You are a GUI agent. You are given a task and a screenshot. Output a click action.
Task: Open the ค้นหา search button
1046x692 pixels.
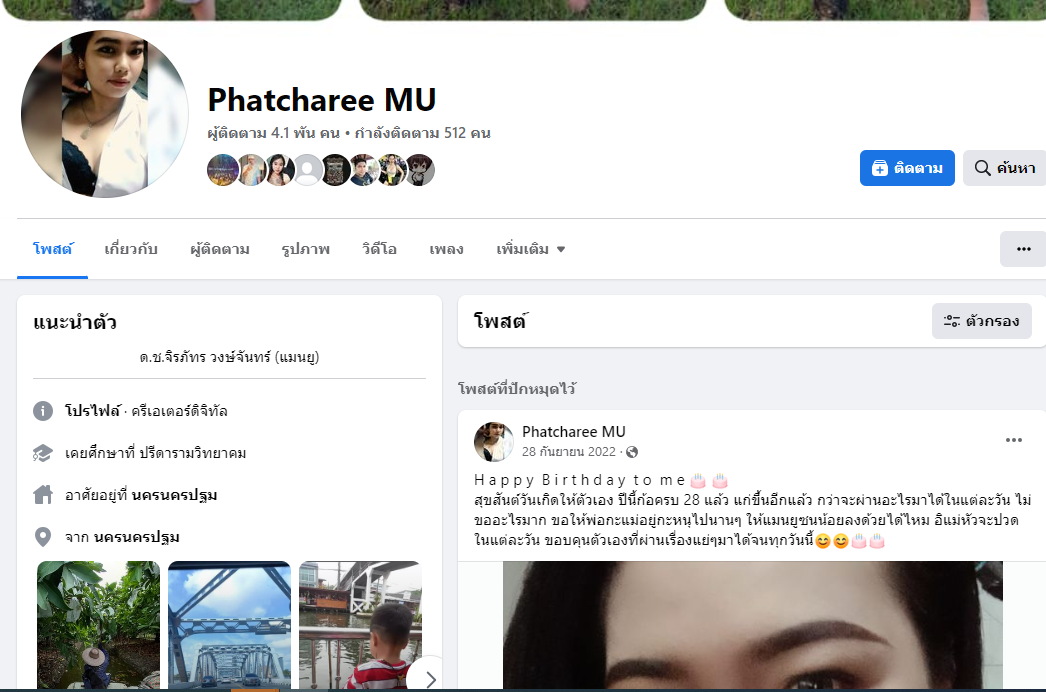tap(1004, 168)
